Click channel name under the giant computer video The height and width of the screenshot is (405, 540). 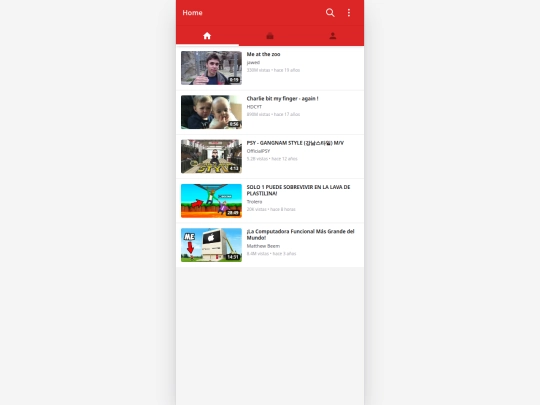coord(263,246)
